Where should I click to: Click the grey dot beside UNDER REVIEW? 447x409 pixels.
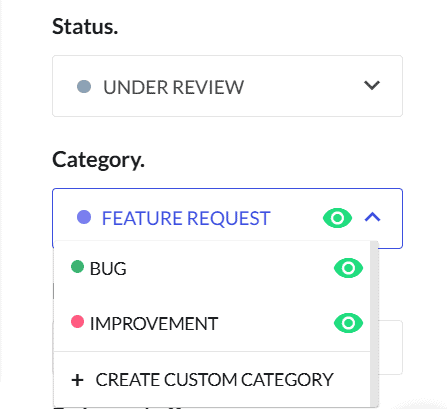click(84, 86)
